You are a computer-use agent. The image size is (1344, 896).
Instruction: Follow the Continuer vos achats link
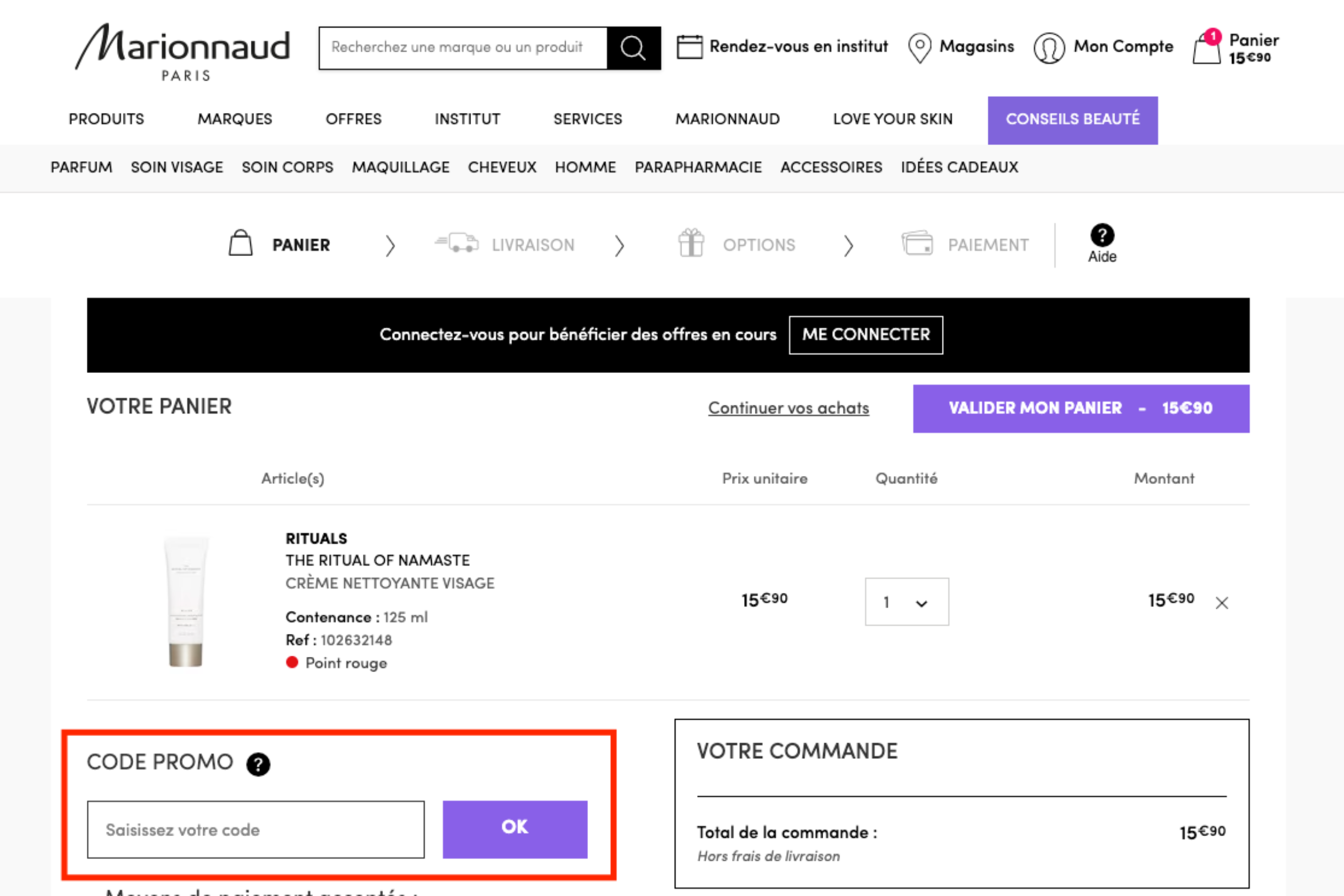[788, 408]
